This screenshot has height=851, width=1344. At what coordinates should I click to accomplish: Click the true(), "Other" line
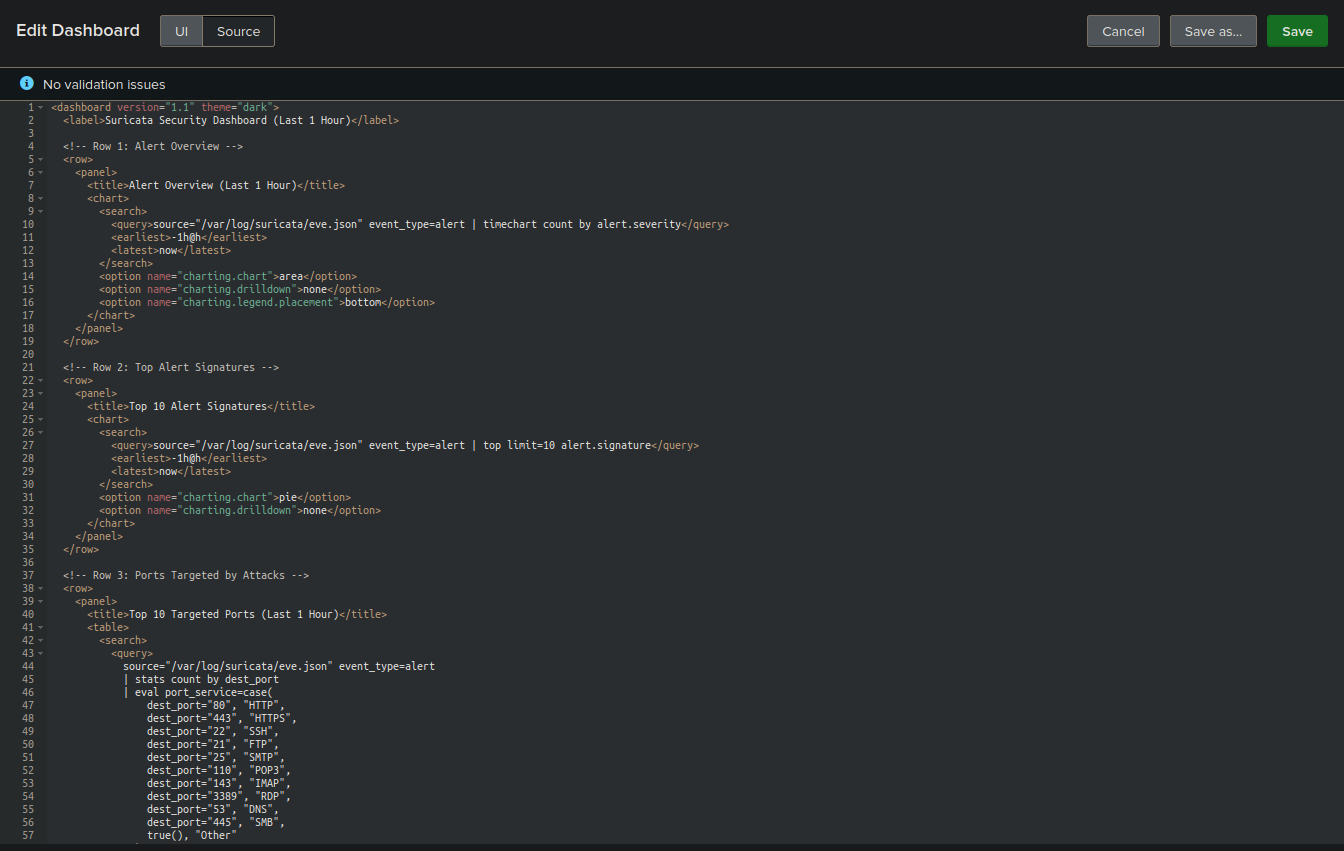(x=192, y=835)
